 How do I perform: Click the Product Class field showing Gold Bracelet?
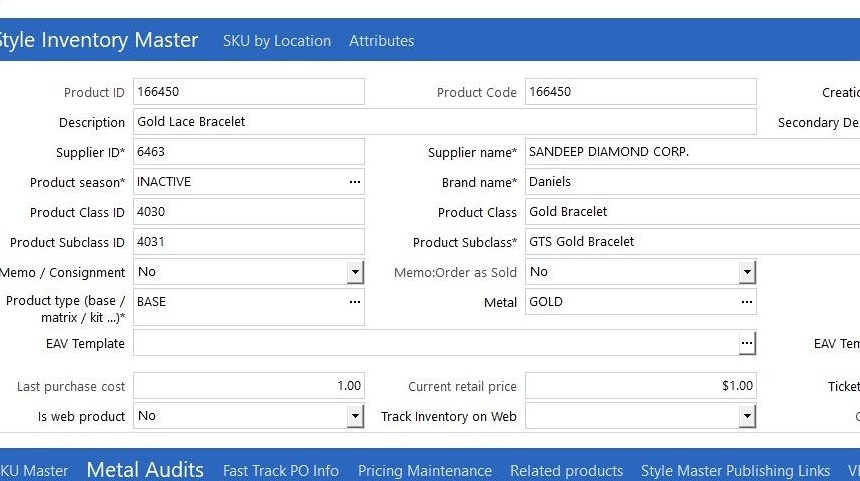[692, 212]
